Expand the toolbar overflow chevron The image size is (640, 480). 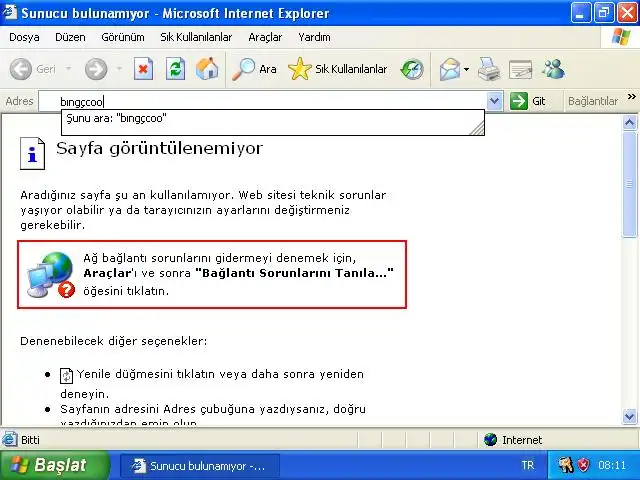(631, 97)
